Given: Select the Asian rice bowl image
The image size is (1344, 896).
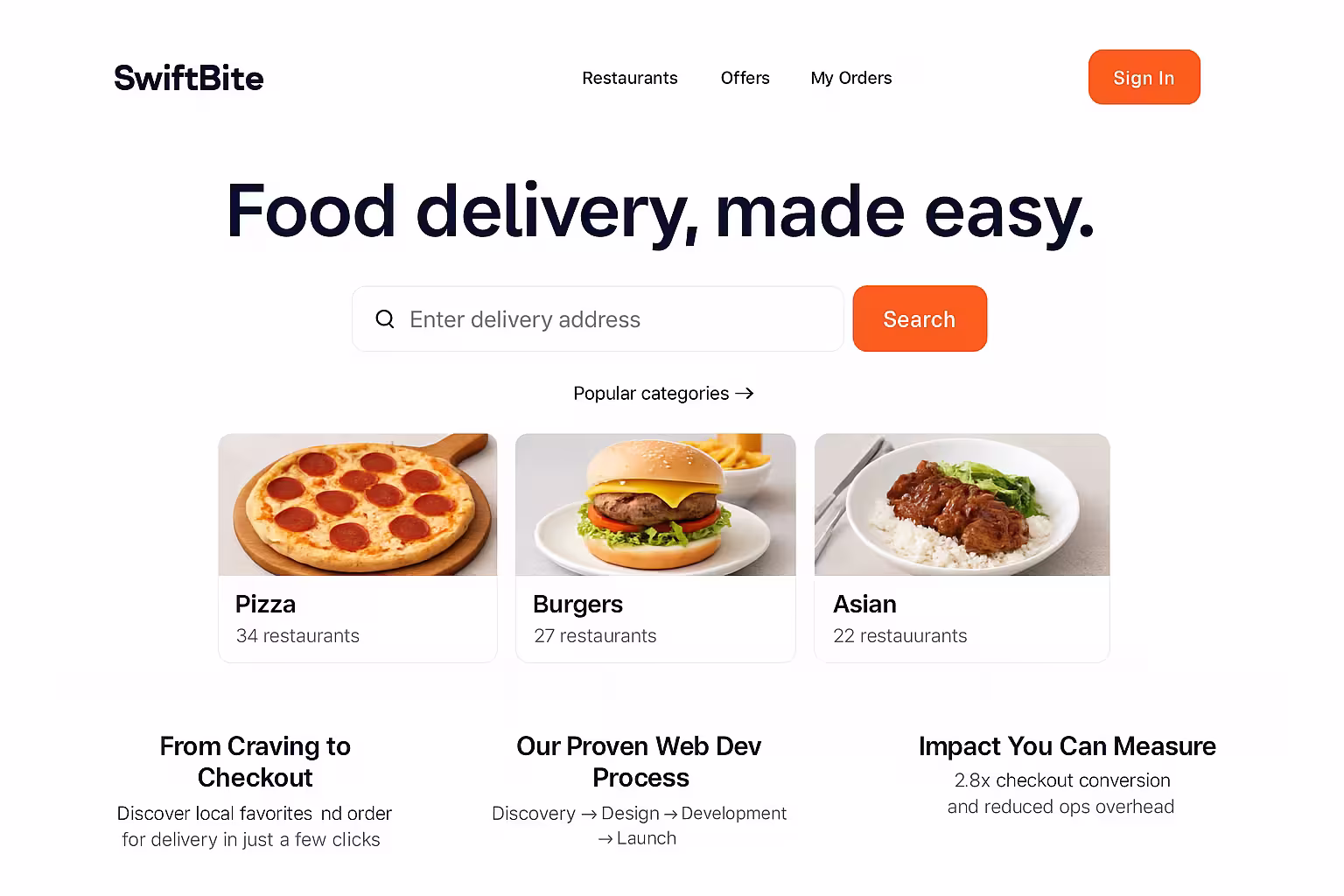Looking at the screenshot, I should click(x=962, y=505).
